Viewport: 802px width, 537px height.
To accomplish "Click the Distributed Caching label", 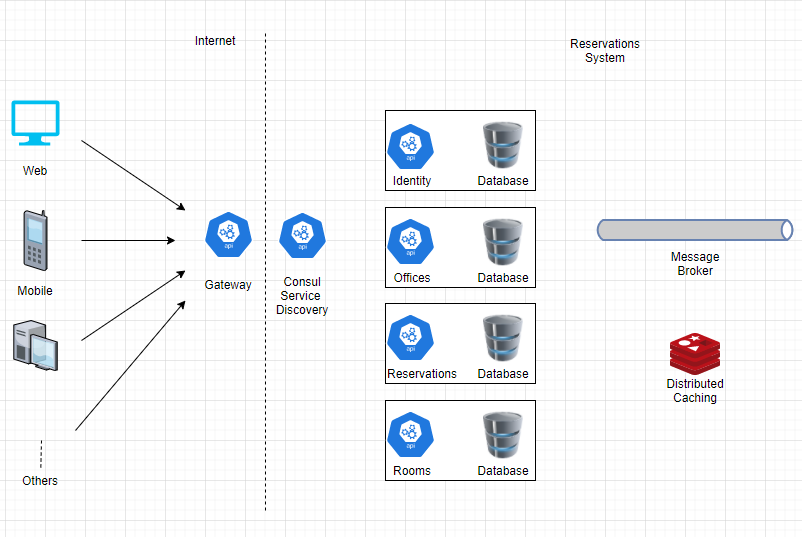I will coord(695,391).
